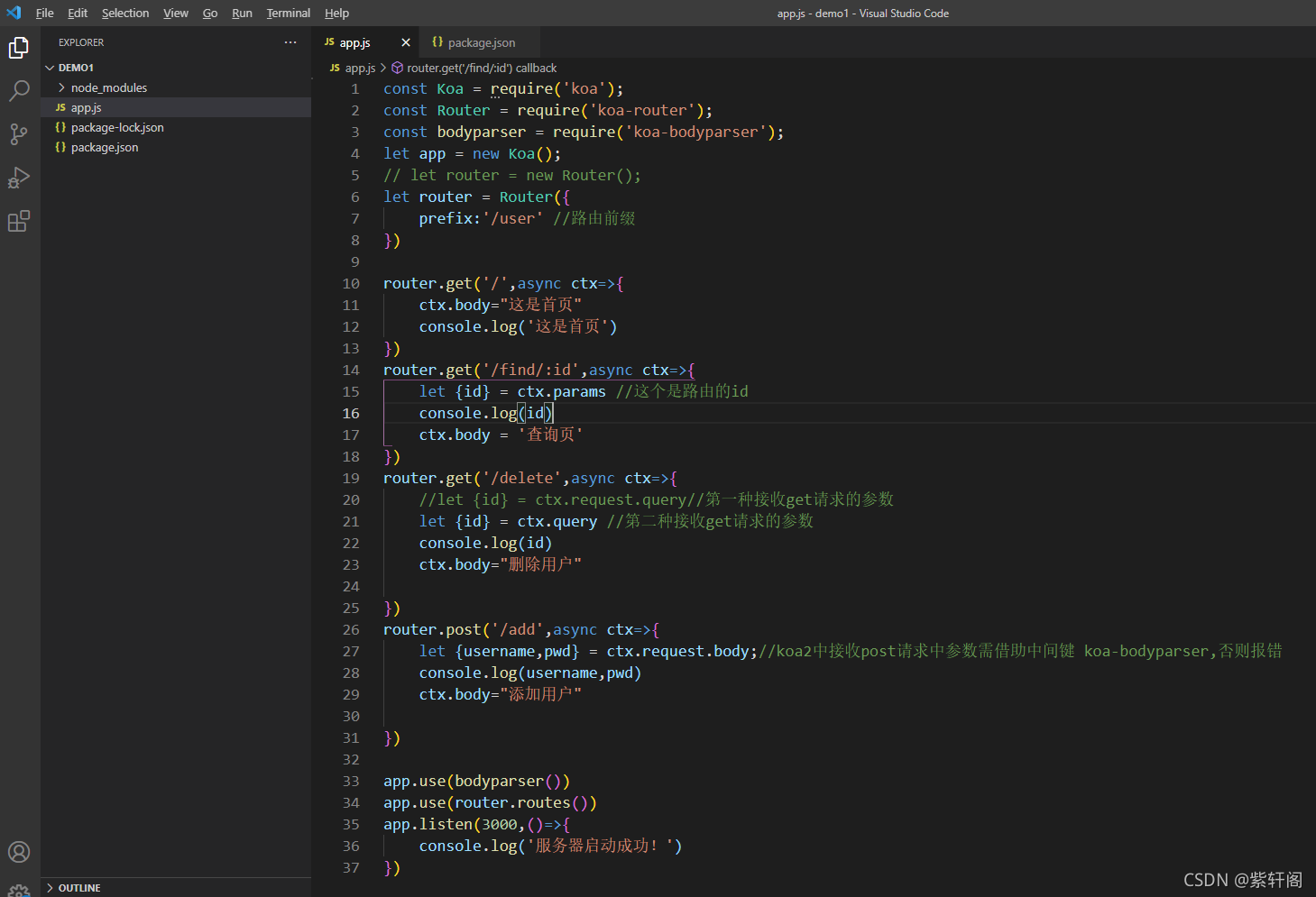1316x897 pixels.
Task: Click const Koa = require('koa') on line 1
Action: pos(503,88)
